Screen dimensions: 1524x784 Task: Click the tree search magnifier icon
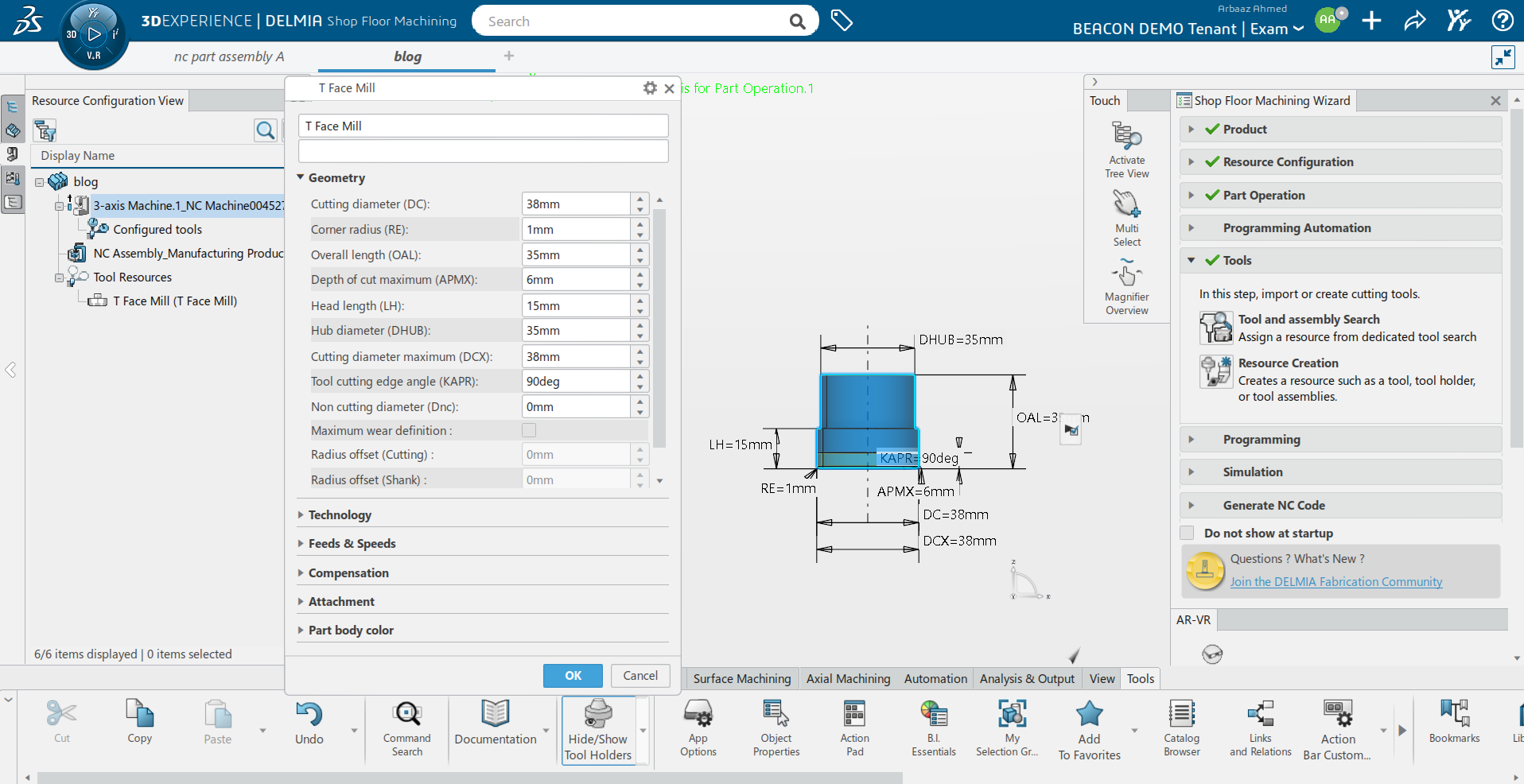point(266,130)
